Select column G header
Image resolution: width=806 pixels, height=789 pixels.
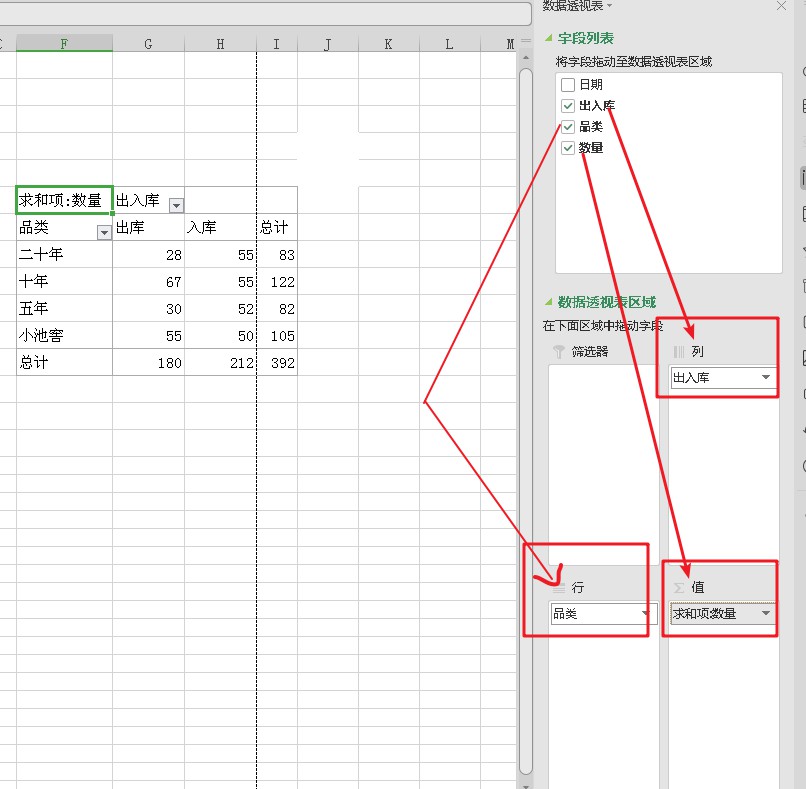[x=148, y=44]
